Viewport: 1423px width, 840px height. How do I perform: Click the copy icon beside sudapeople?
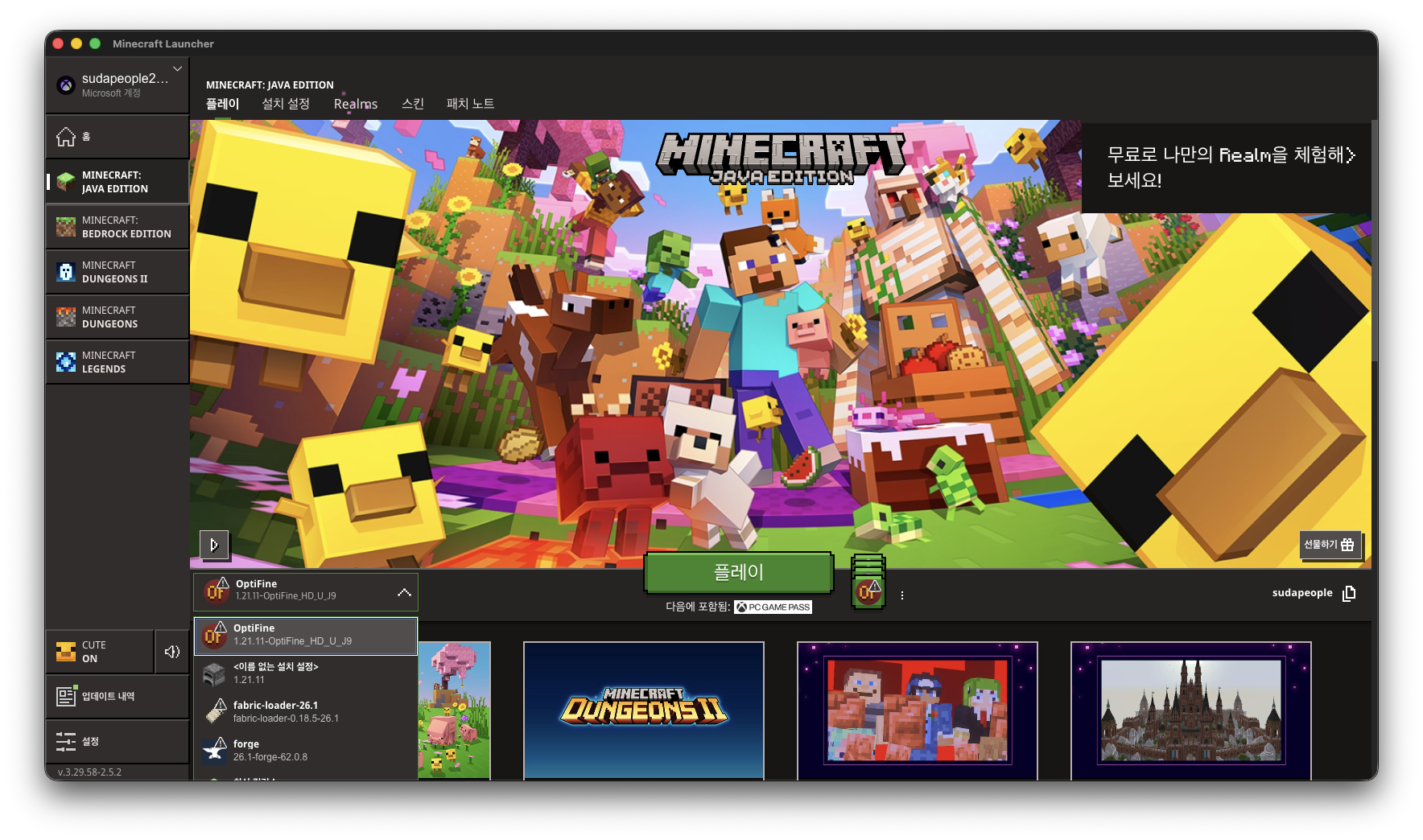click(x=1350, y=593)
